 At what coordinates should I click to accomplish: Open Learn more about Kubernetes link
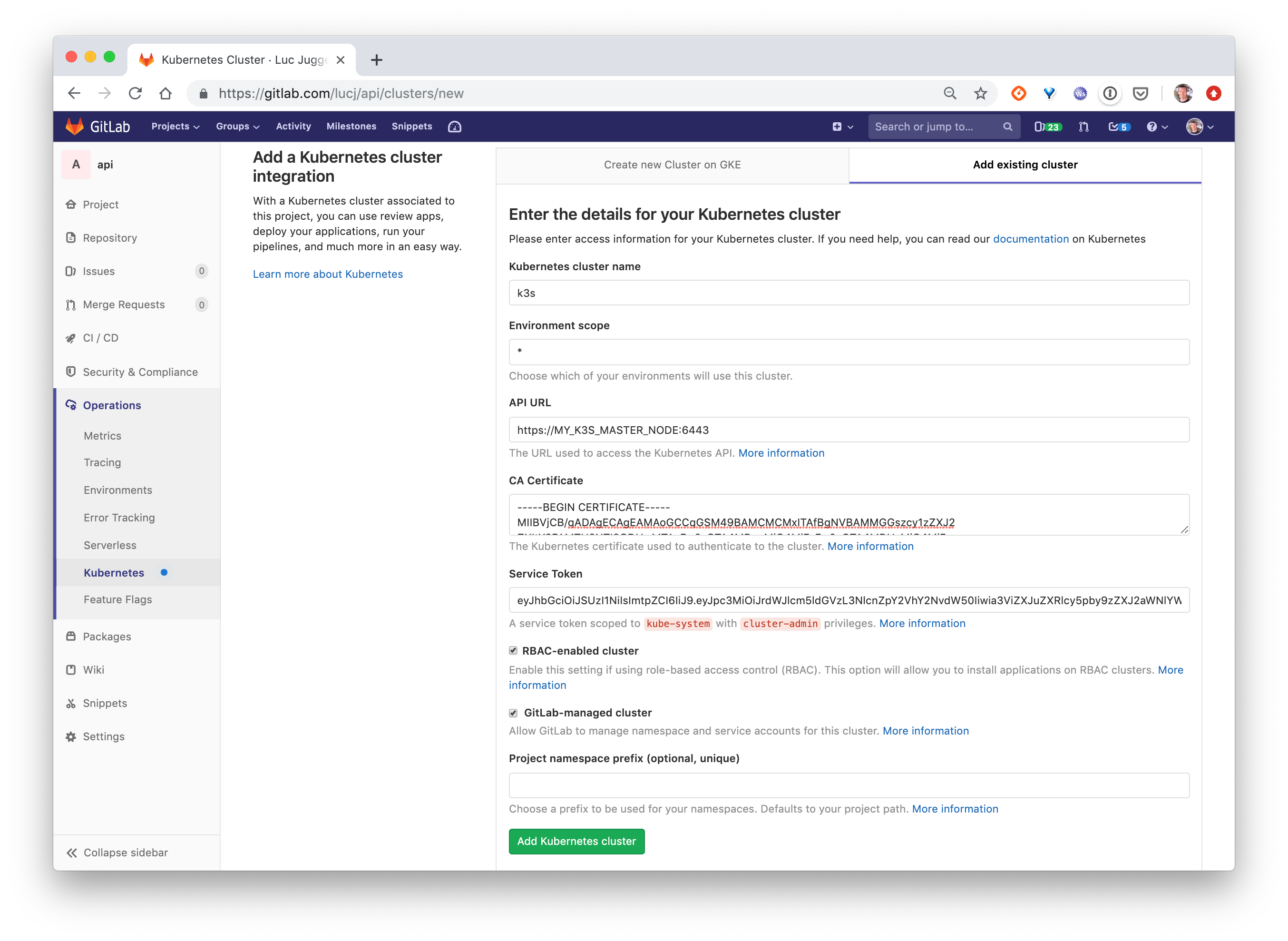click(x=327, y=274)
